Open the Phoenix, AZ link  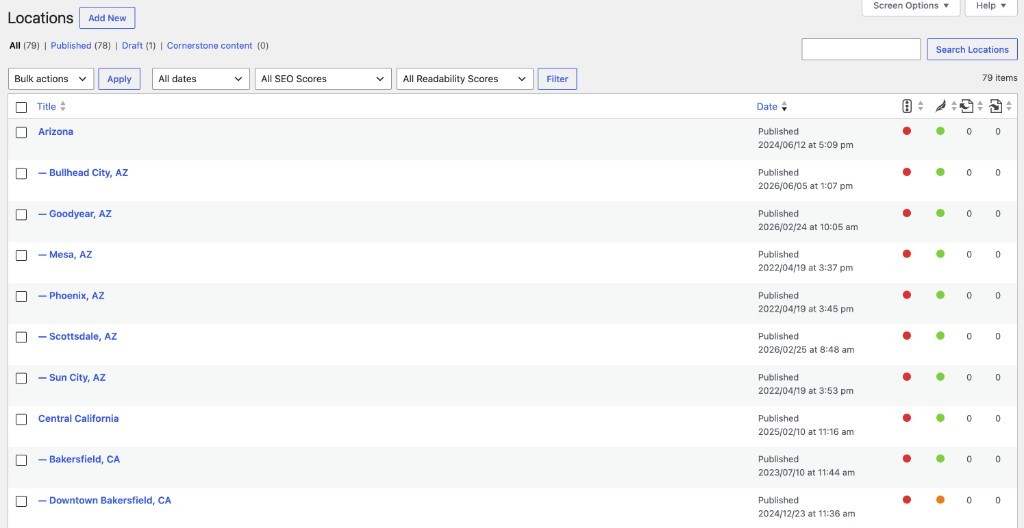(71, 295)
